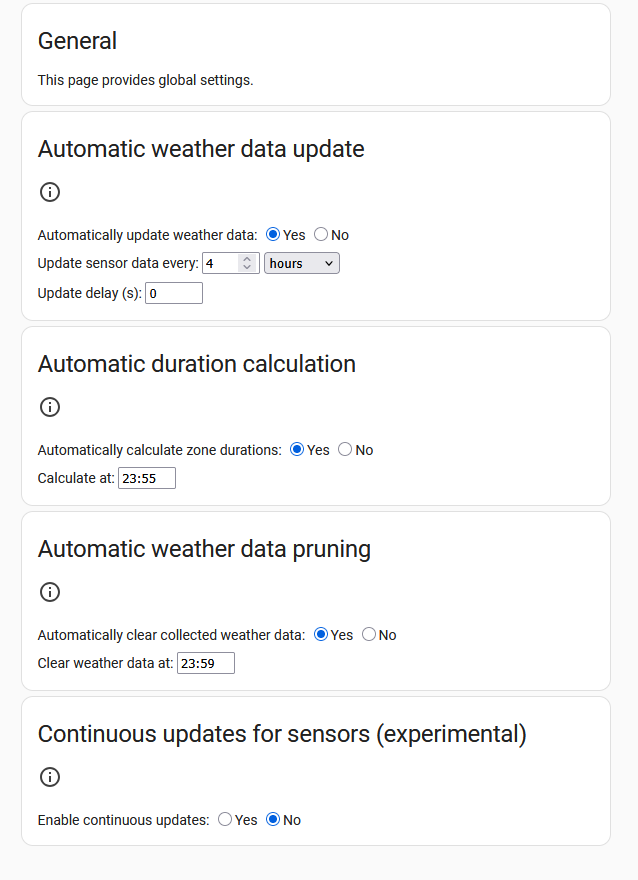Click info icon under Automatic duration calculation
The image size is (638, 880).
click(x=50, y=407)
